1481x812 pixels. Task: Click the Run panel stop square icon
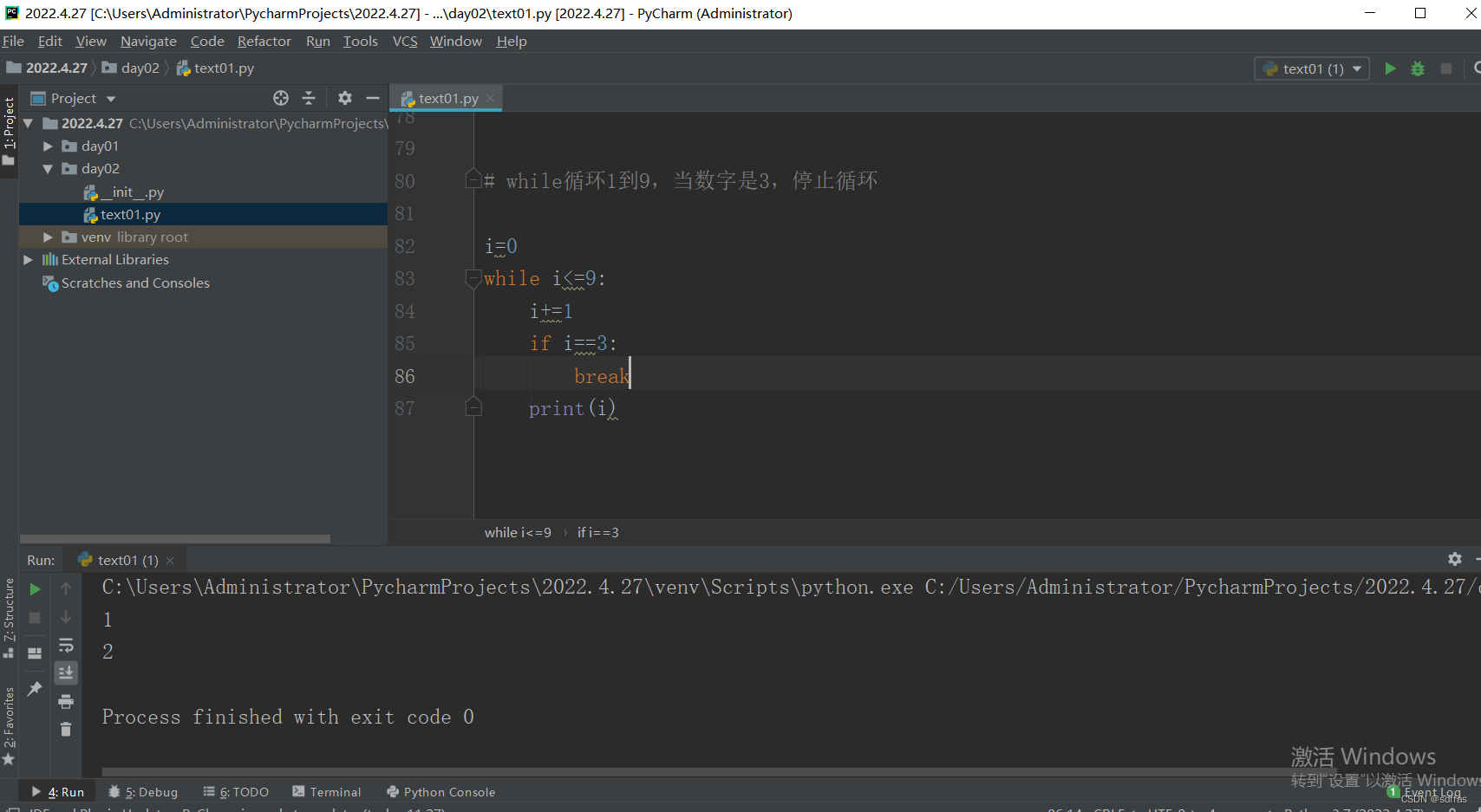tap(35, 618)
